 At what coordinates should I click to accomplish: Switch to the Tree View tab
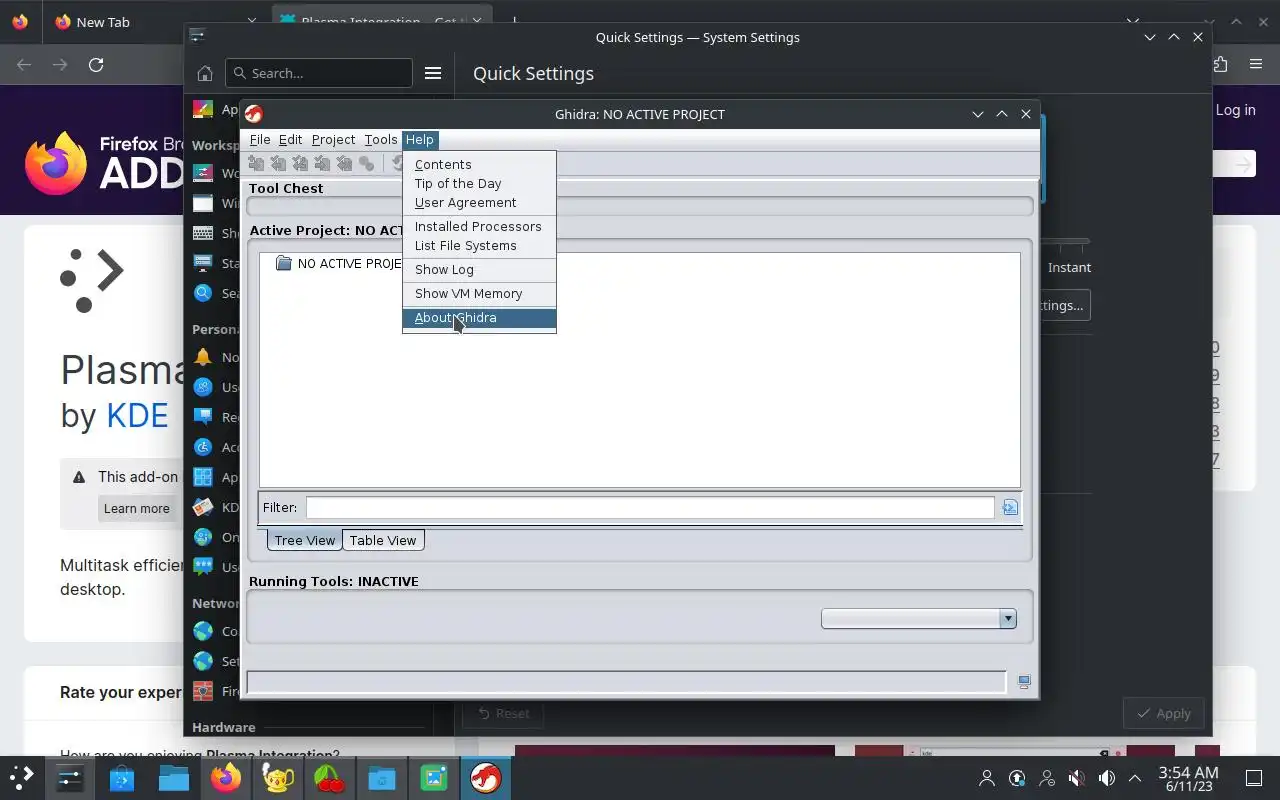click(x=305, y=540)
